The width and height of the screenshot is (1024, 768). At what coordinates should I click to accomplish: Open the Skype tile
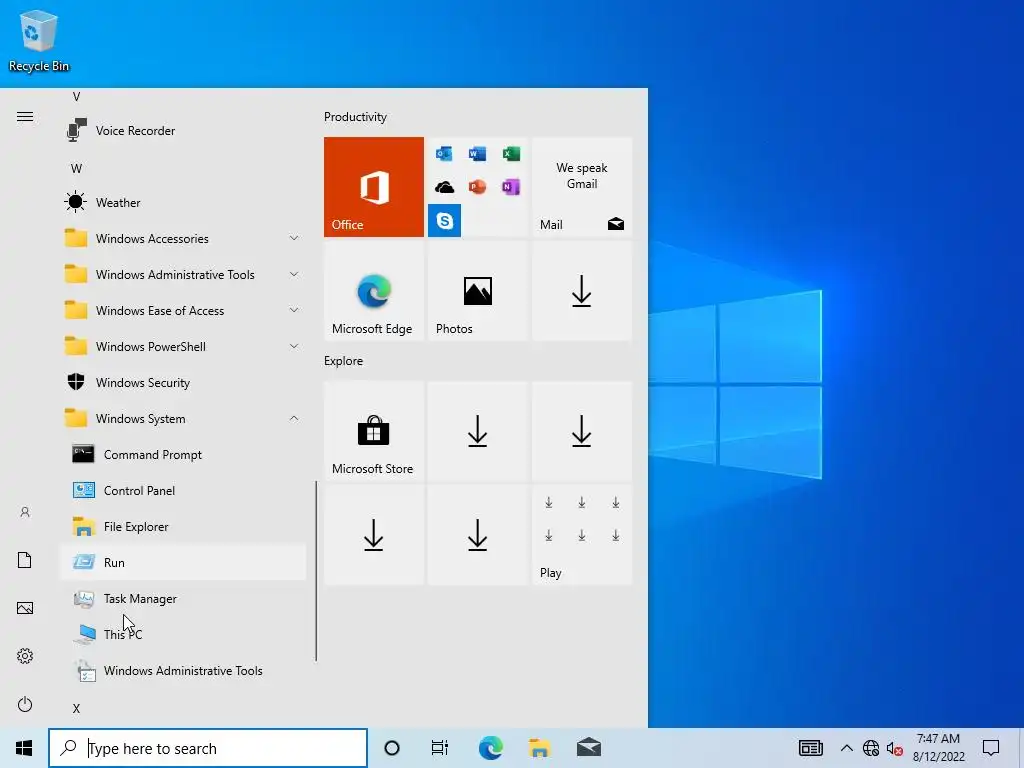444,221
